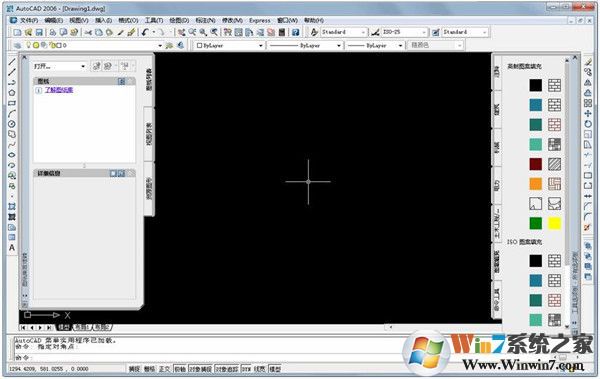This screenshot has width=600, height=379.
Task: Close the Tool Palettes window
Action: [x=575, y=58]
